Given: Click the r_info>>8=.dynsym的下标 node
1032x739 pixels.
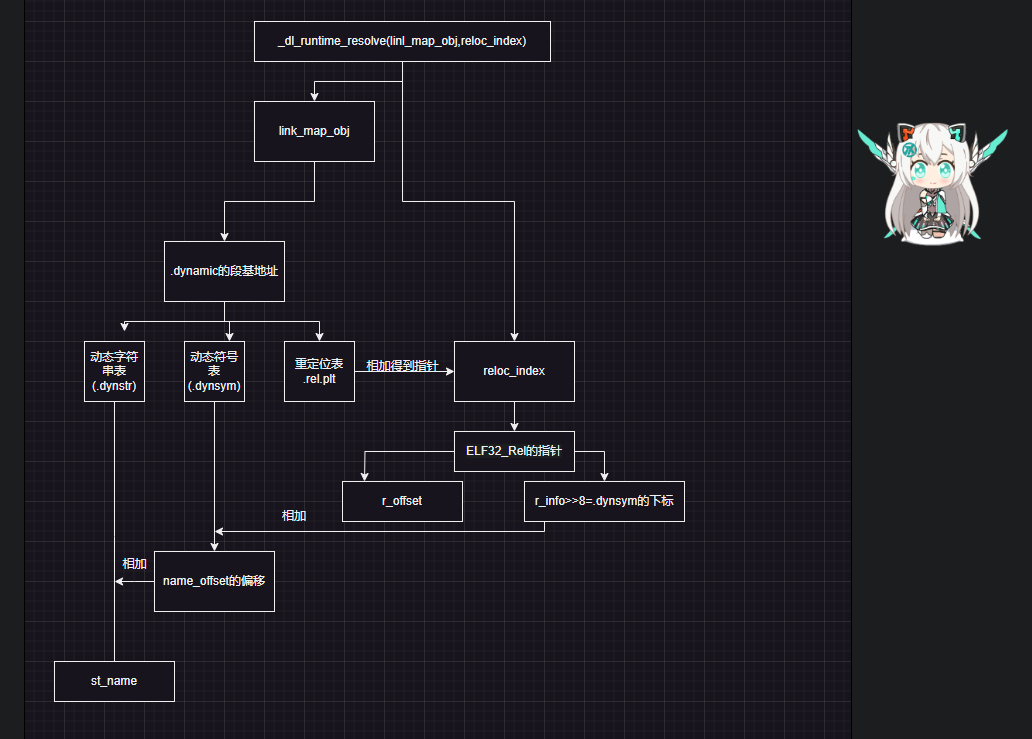Looking at the screenshot, I should tap(604, 501).
